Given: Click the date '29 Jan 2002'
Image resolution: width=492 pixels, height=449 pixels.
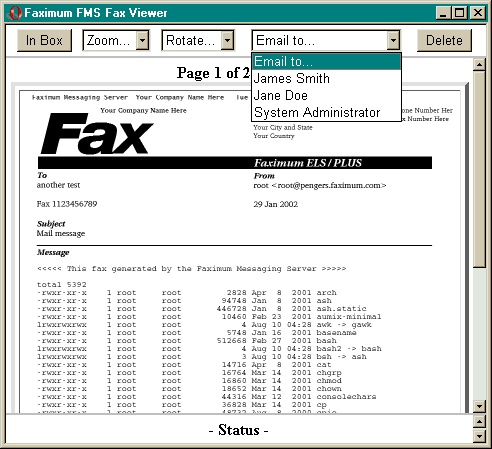Looking at the screenshot, I should [275, 204].
